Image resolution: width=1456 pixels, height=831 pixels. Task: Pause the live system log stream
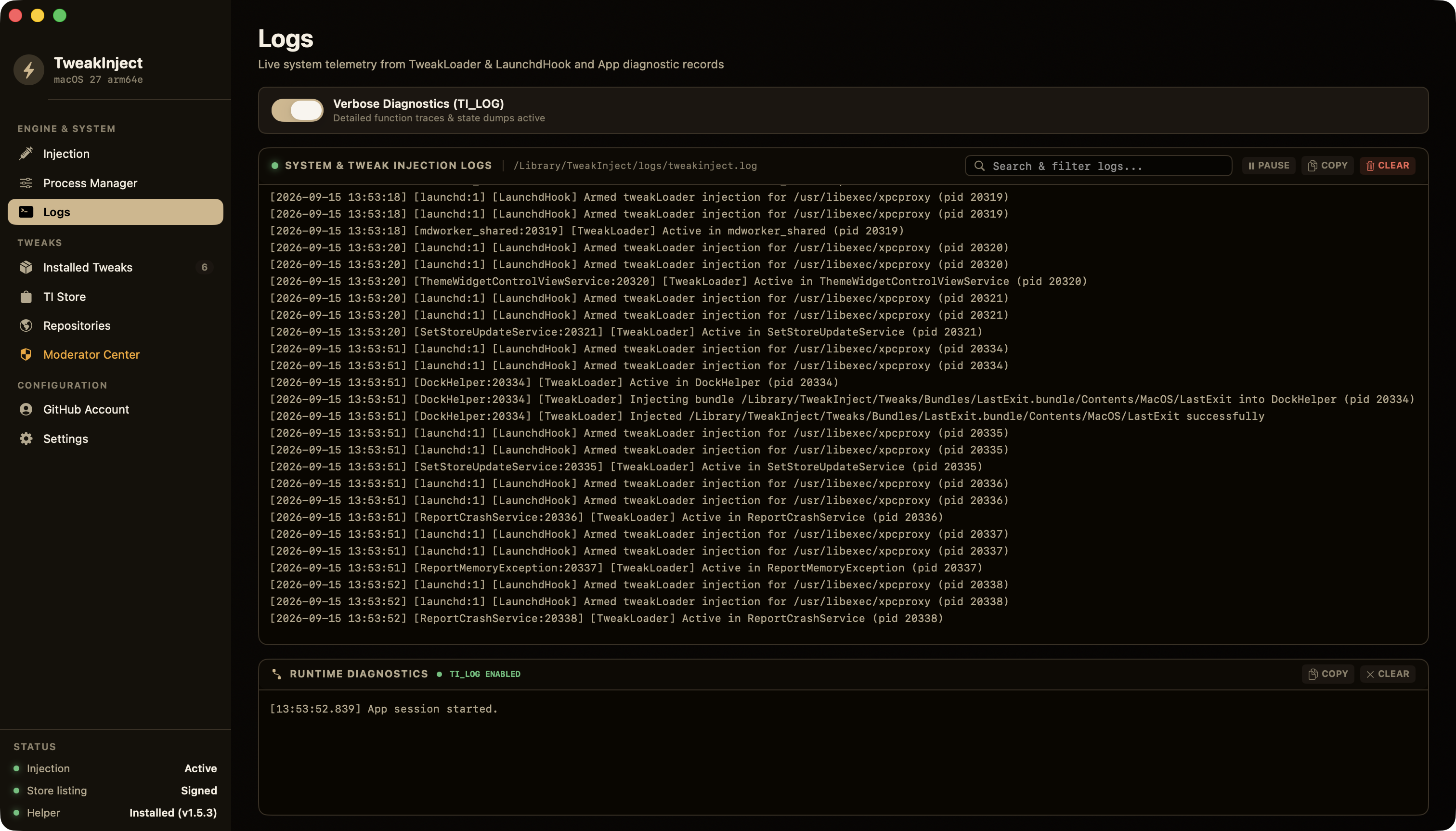1268,166
